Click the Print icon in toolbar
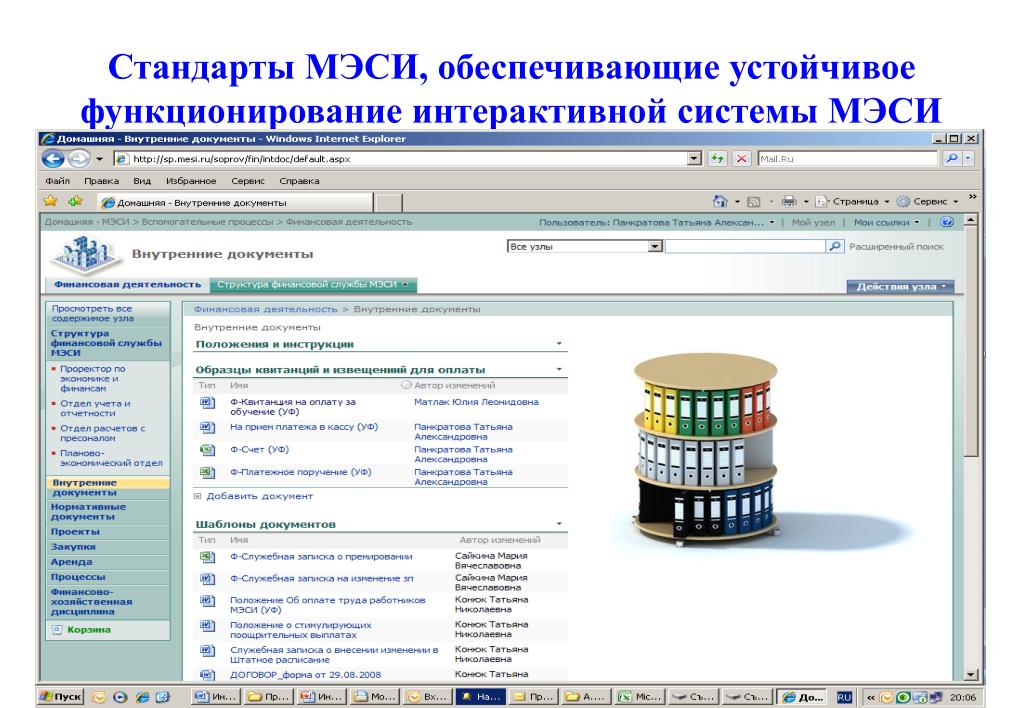Viewport: 1023px width, 708px height. point(789,201)
